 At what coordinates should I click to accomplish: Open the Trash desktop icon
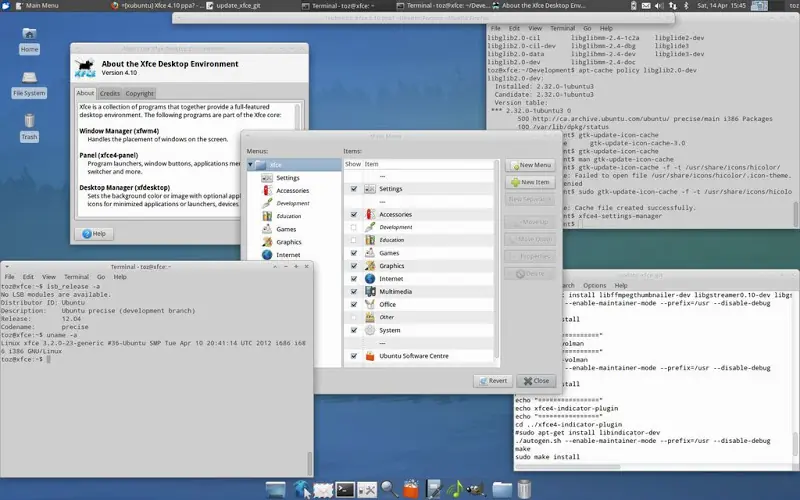29,128
